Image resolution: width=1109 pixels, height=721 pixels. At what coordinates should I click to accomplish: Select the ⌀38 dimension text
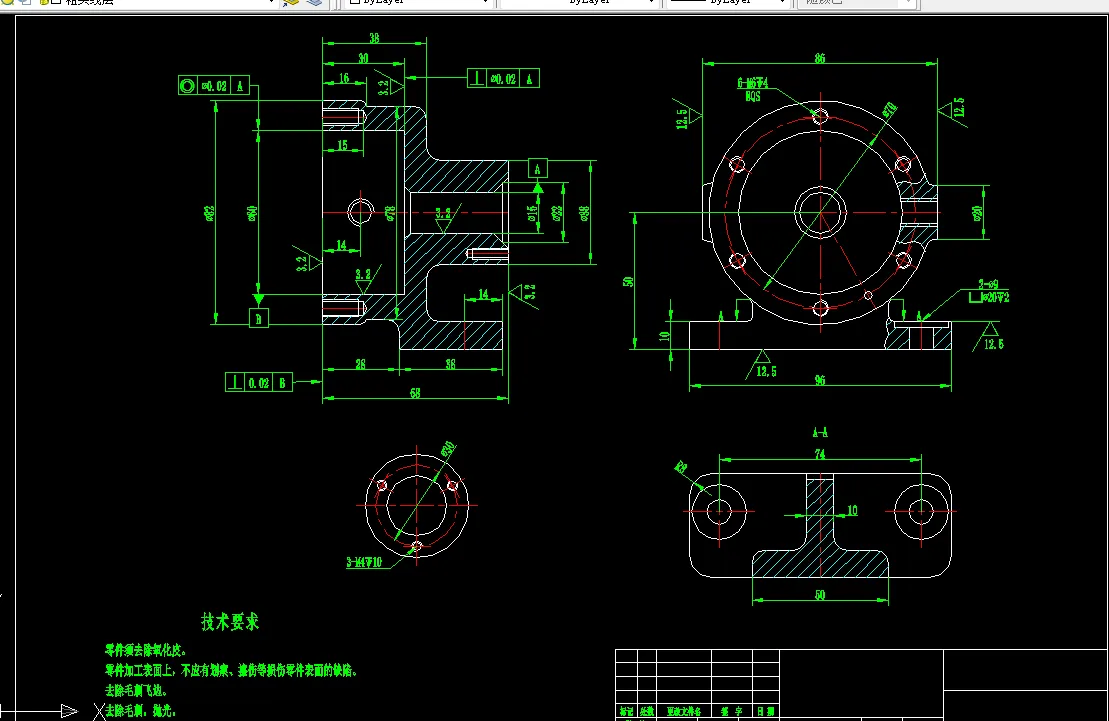coord(585,212)
